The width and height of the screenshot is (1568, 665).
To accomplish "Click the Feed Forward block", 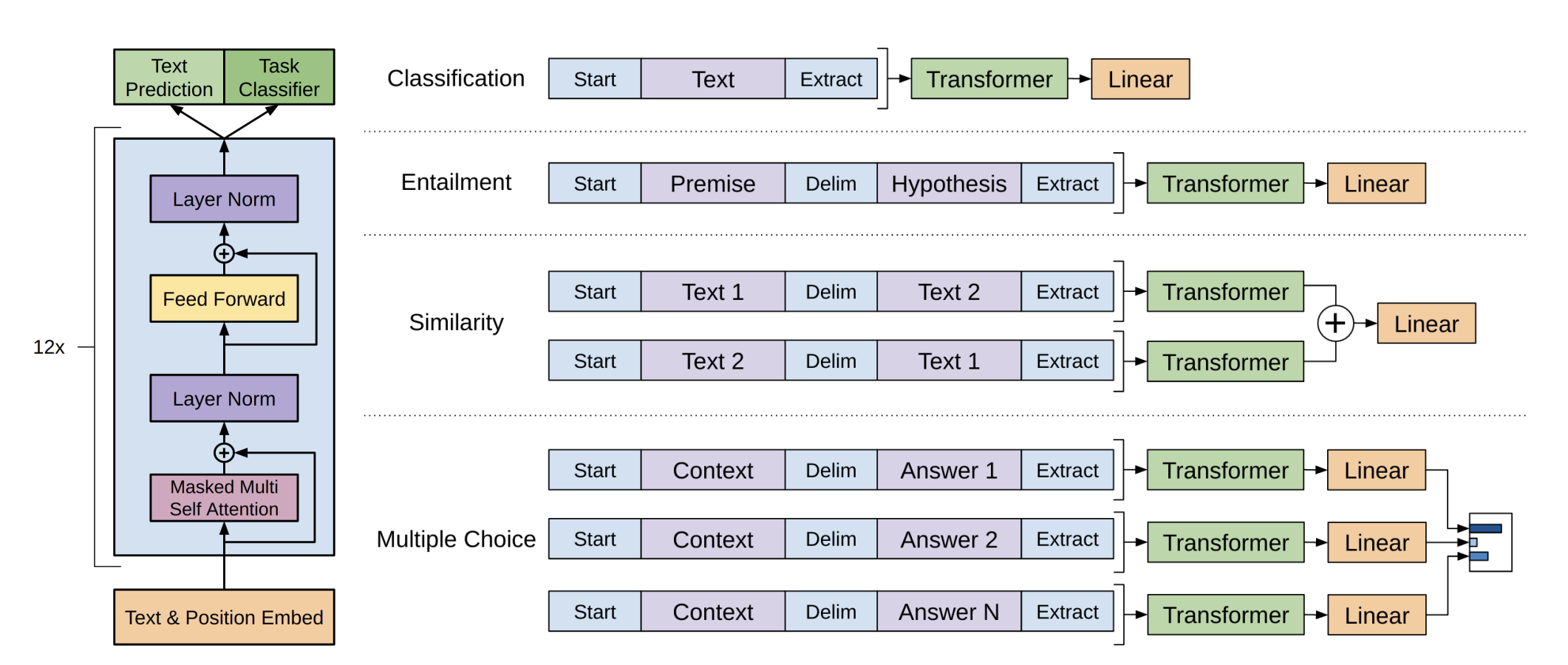I will click(x=224, y=299).
